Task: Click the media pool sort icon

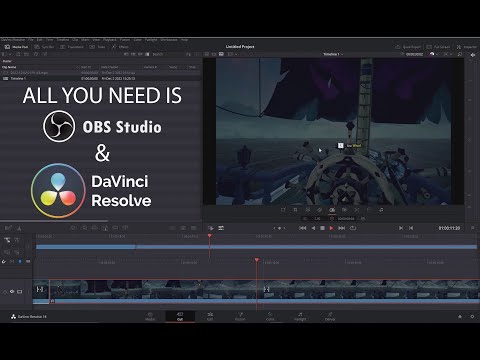Action: point(188,54)
